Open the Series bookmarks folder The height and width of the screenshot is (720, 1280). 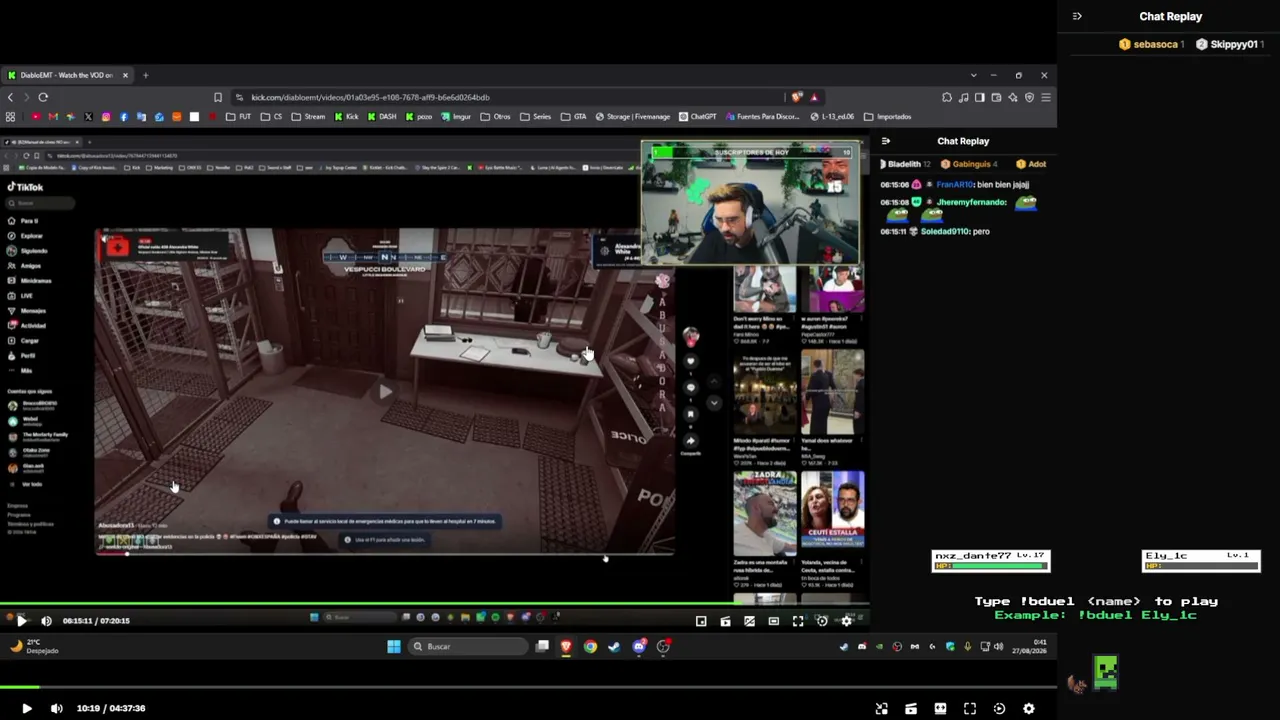point(535,117)
